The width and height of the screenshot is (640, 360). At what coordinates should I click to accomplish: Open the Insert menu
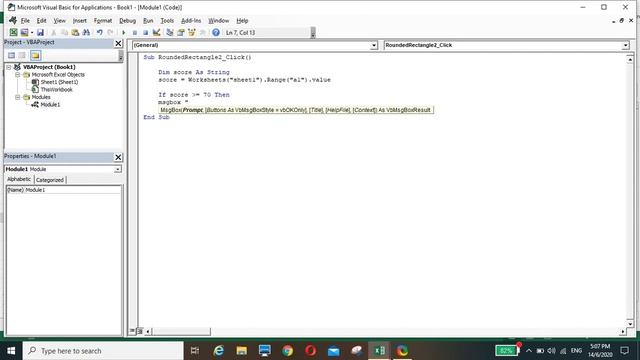[x=80, y=20]
